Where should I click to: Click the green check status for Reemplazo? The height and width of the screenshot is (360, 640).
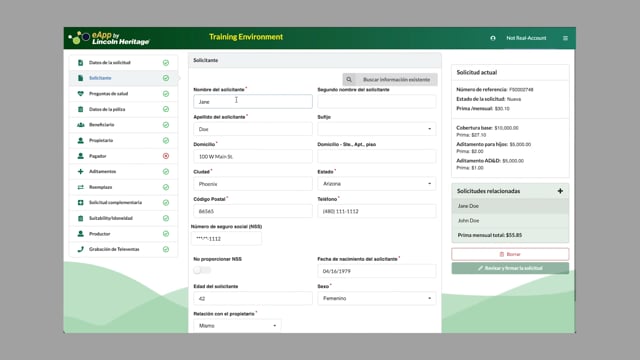click(166, 187)
